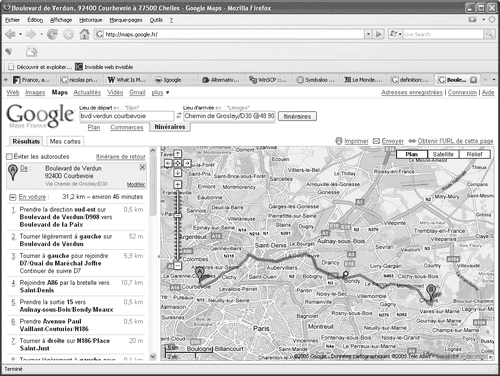The width and height of the screenshot is (500, 376).
Task: Pan the map right with the arrow
Action: pos(187,163)
